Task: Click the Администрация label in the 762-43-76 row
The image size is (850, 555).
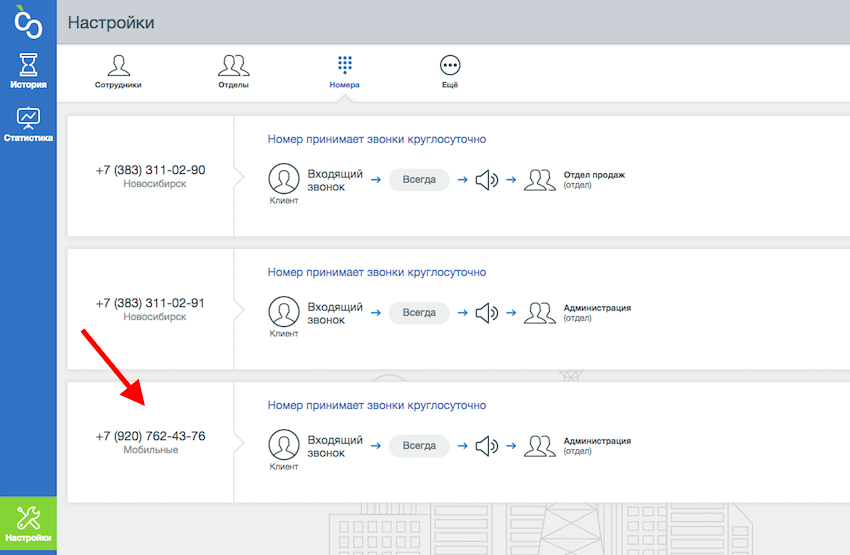Action: tap(597, 441)
